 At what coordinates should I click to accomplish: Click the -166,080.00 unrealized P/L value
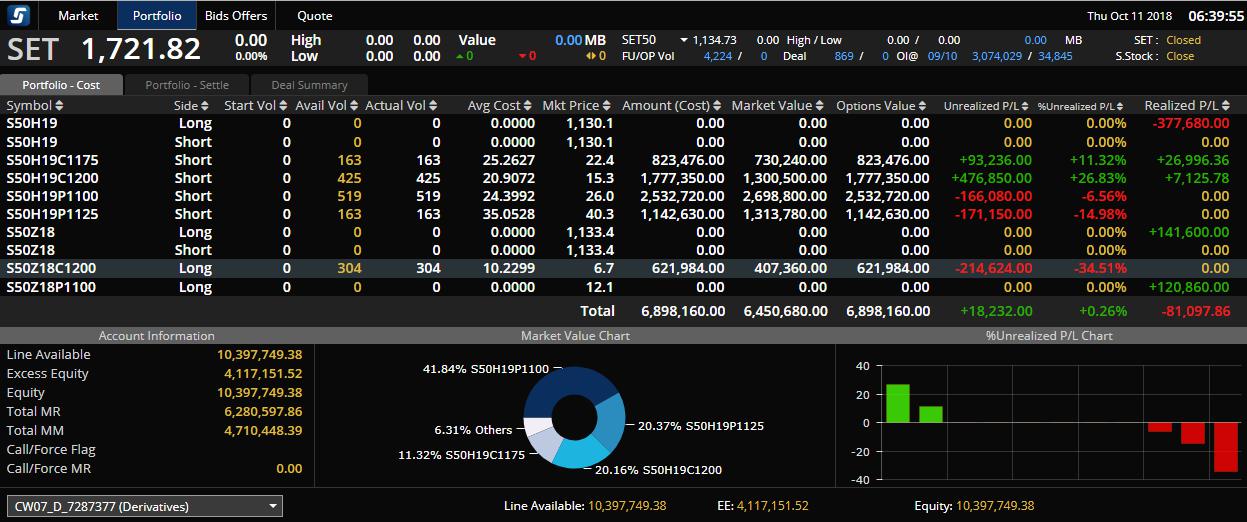[994, 196]
